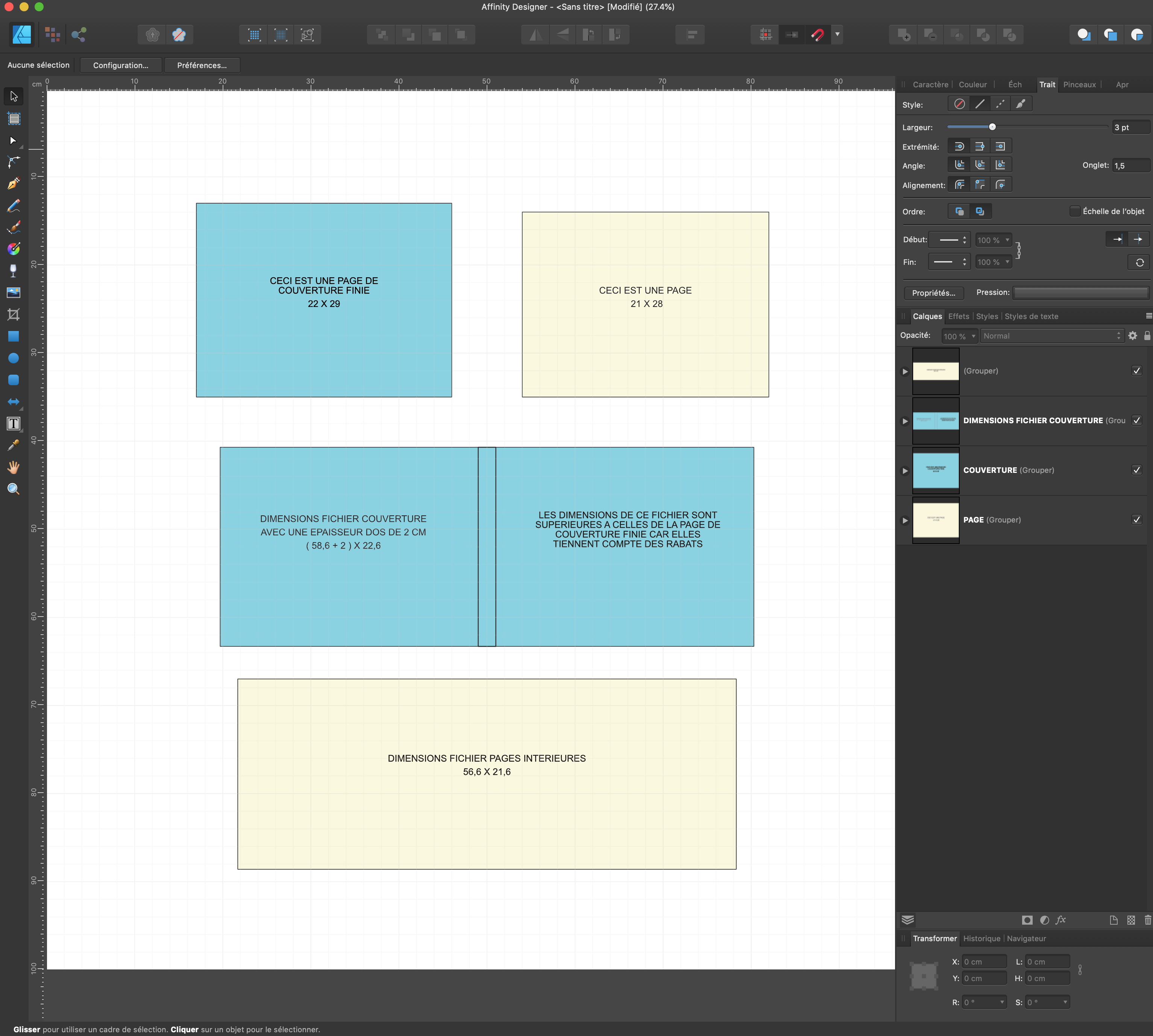Select the Node tool

[x=14, y=140]
